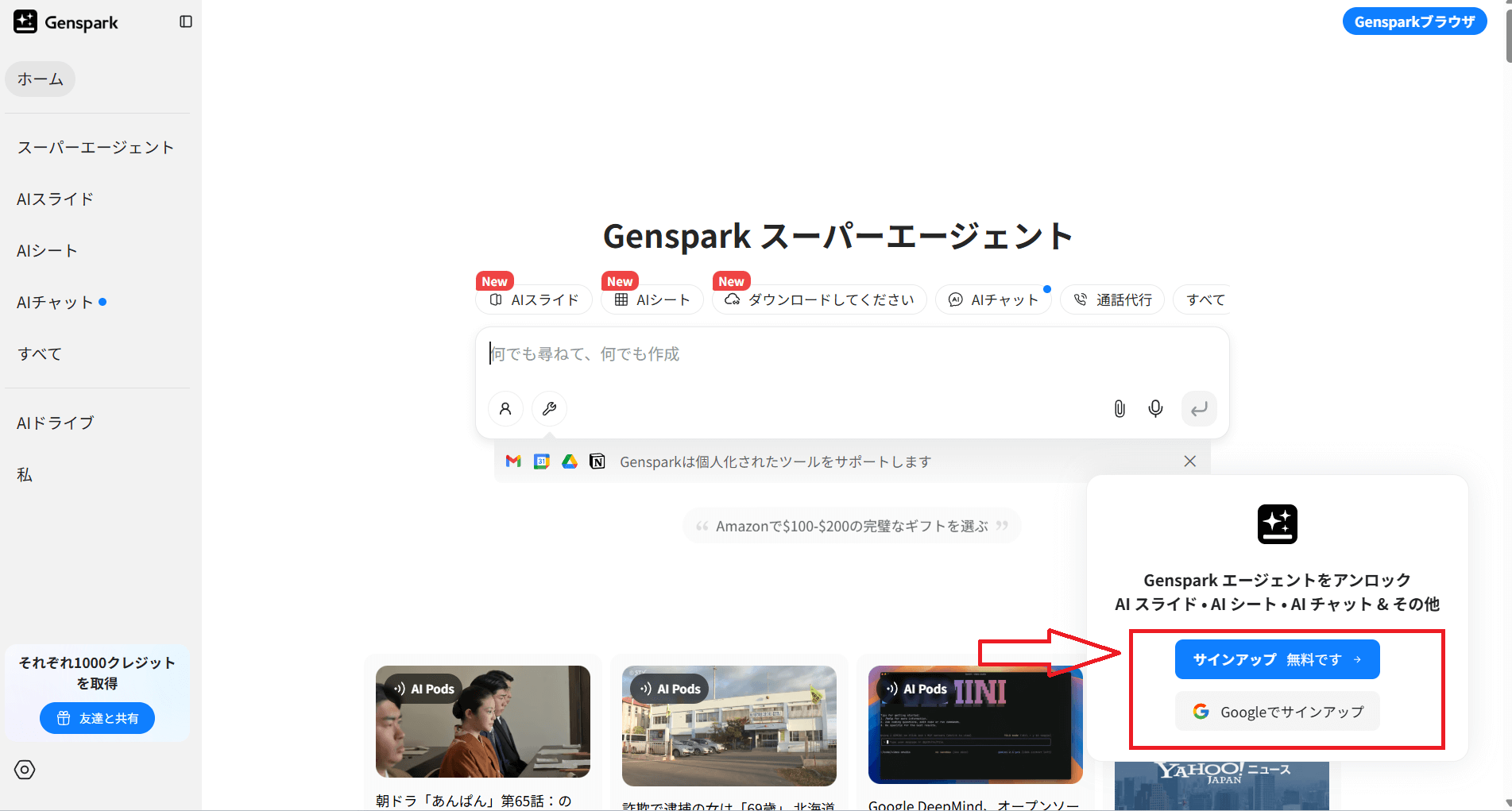Click the AIチャット chip above prompt
This screenshot has height=811, width=1512.
[x=993, y=299]
